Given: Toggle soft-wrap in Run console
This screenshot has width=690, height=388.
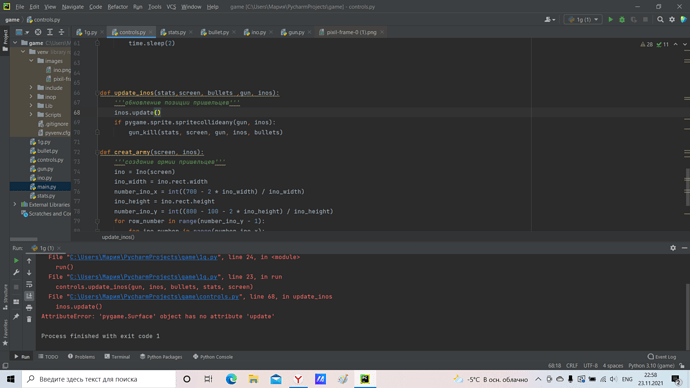Looking at the screenshot, I should (x=29, y=284).
